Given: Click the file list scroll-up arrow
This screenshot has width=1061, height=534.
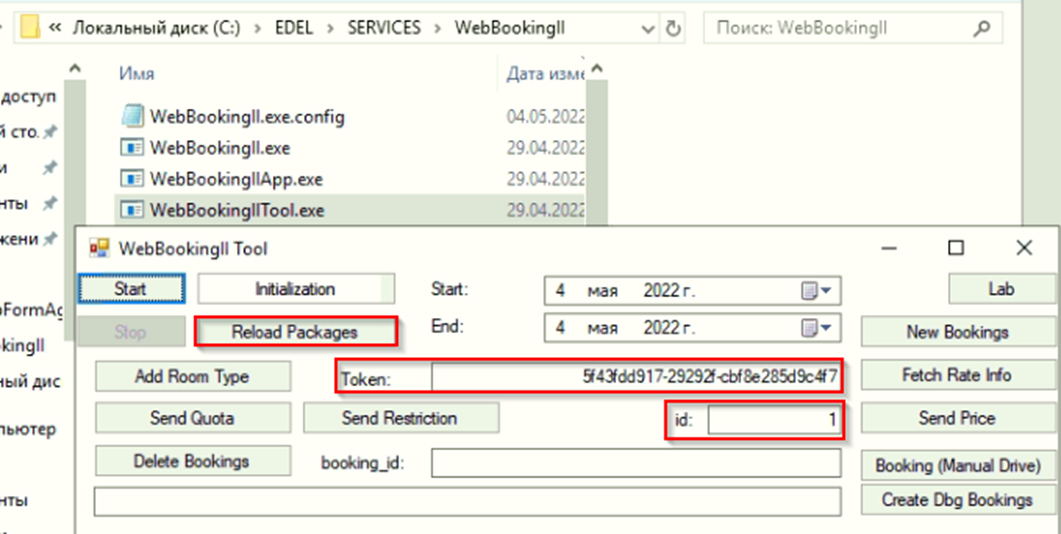Looking at the screenshot, I should pos(597,69).
